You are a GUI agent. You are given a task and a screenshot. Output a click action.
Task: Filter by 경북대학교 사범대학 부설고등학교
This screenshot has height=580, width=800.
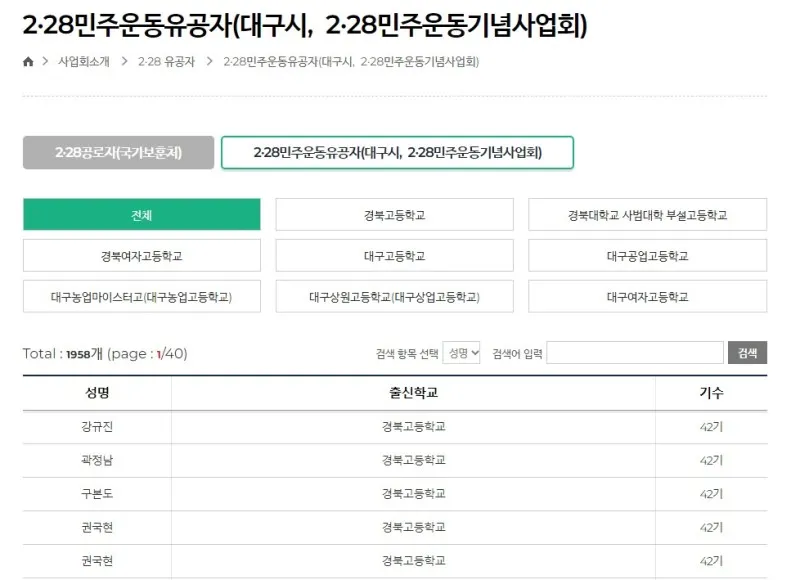[647, 215]
